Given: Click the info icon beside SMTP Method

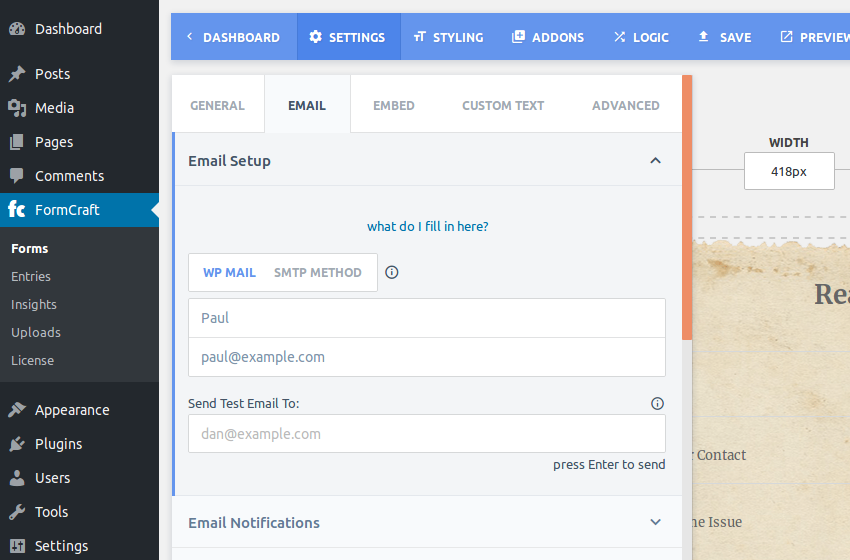Looking at the screenshot, I should [x=391, y=272].
